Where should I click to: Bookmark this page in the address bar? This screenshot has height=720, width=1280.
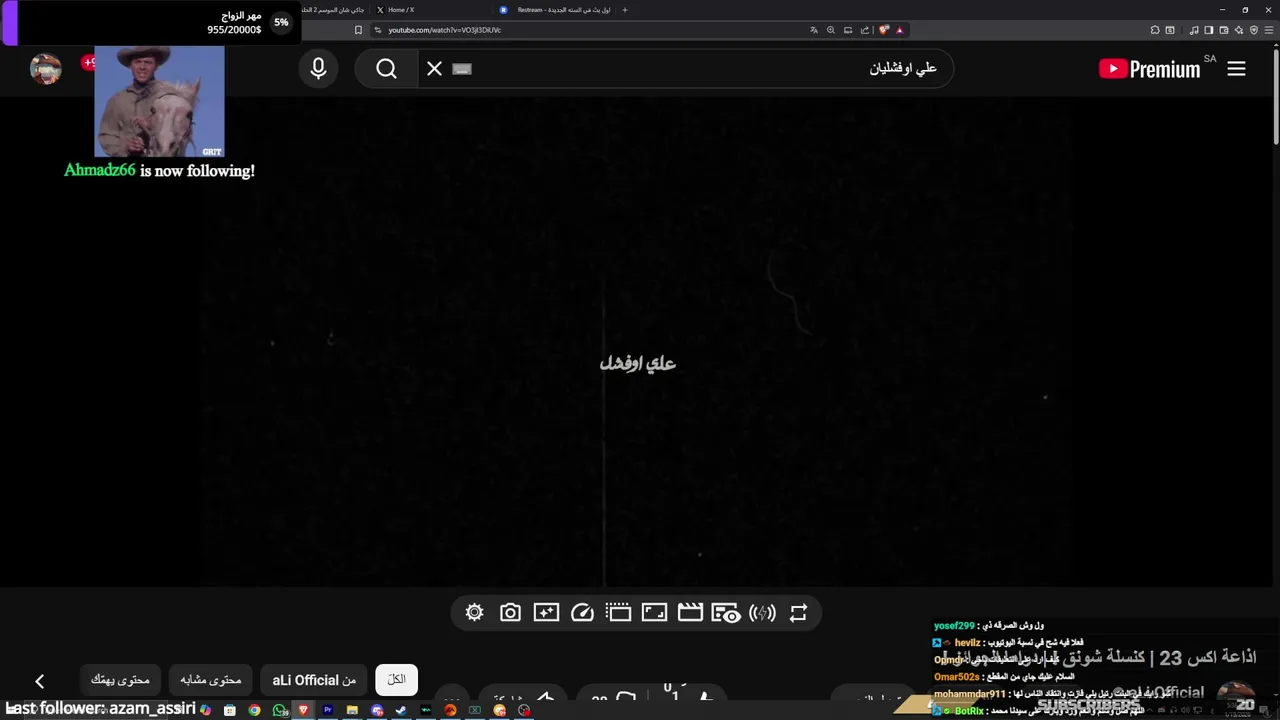point(358,30)
